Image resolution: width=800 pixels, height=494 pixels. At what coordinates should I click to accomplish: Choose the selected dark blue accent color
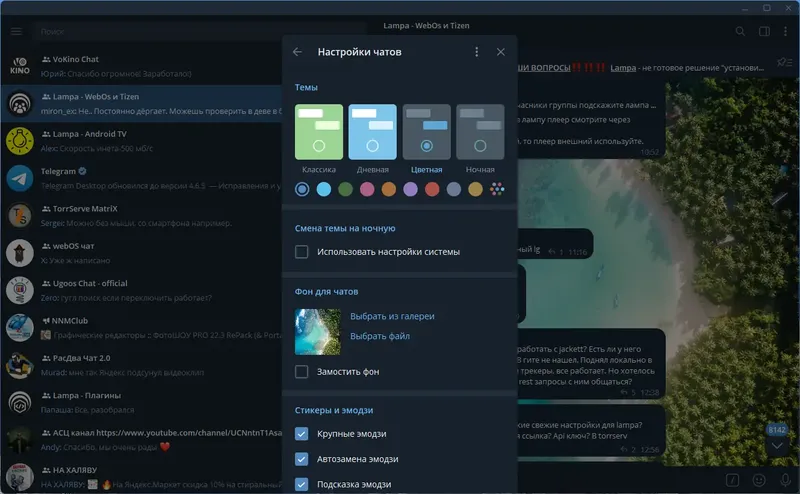[x=302, y=189]
